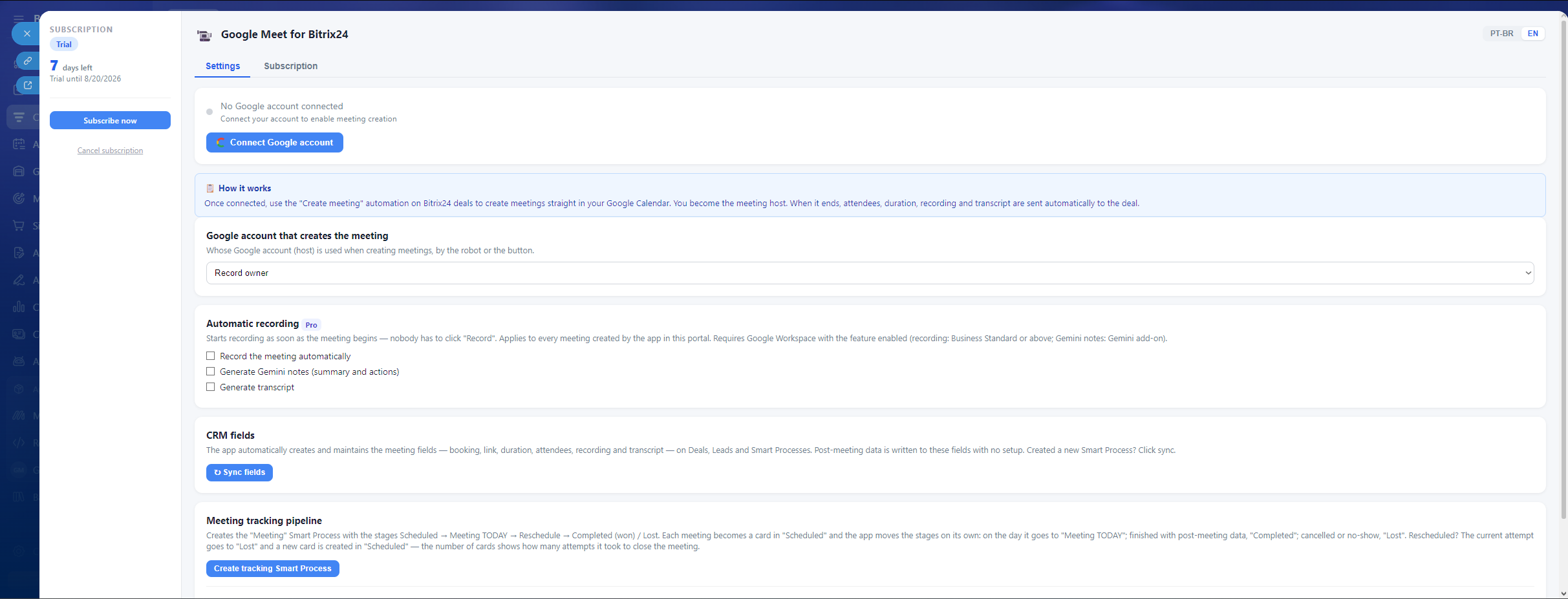Click Connect Google account button

click(x=275, y=143)
